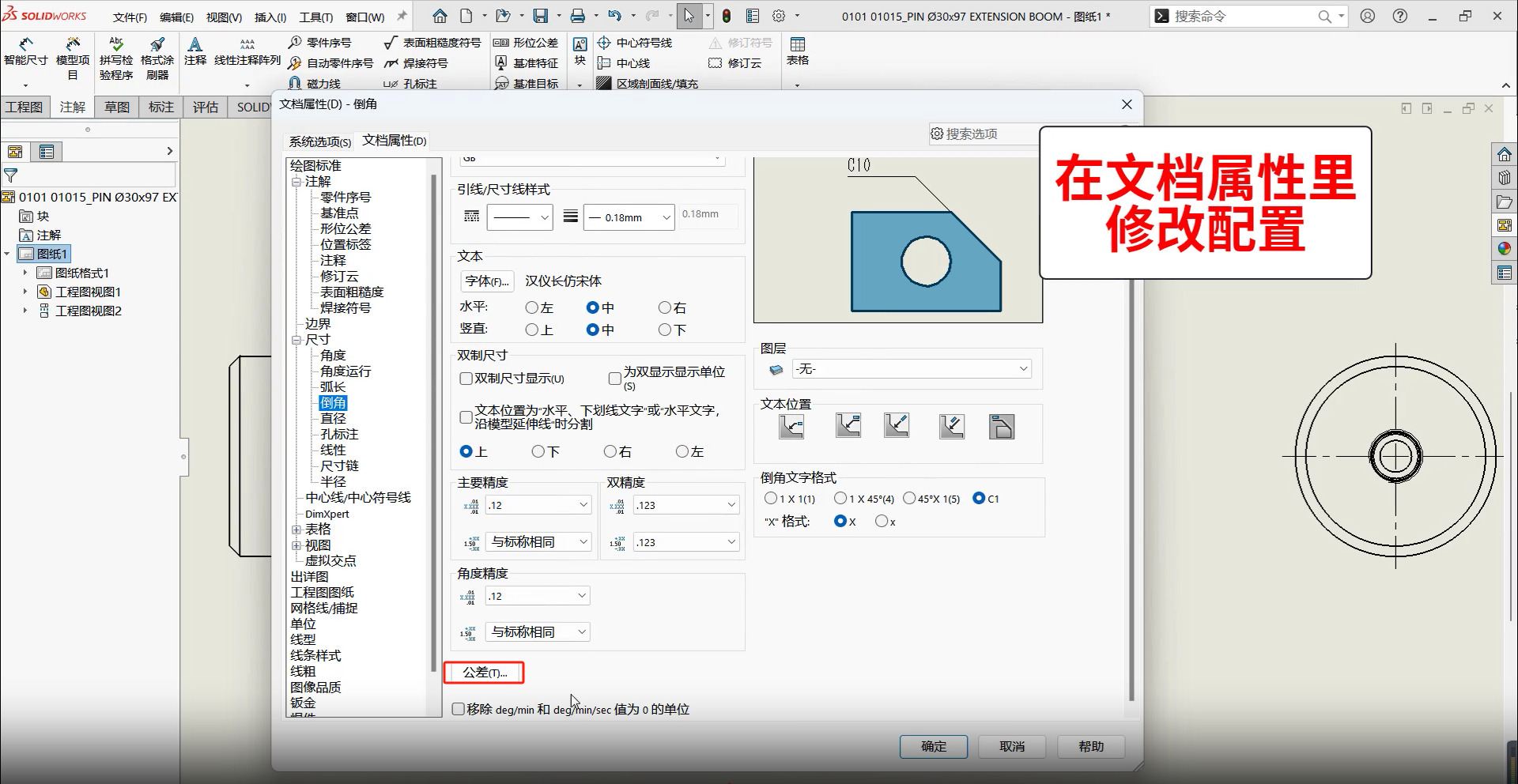1518x784 pixels.
Task: Open line thickness 0.18mm dropdown
Action: point(629,217)
